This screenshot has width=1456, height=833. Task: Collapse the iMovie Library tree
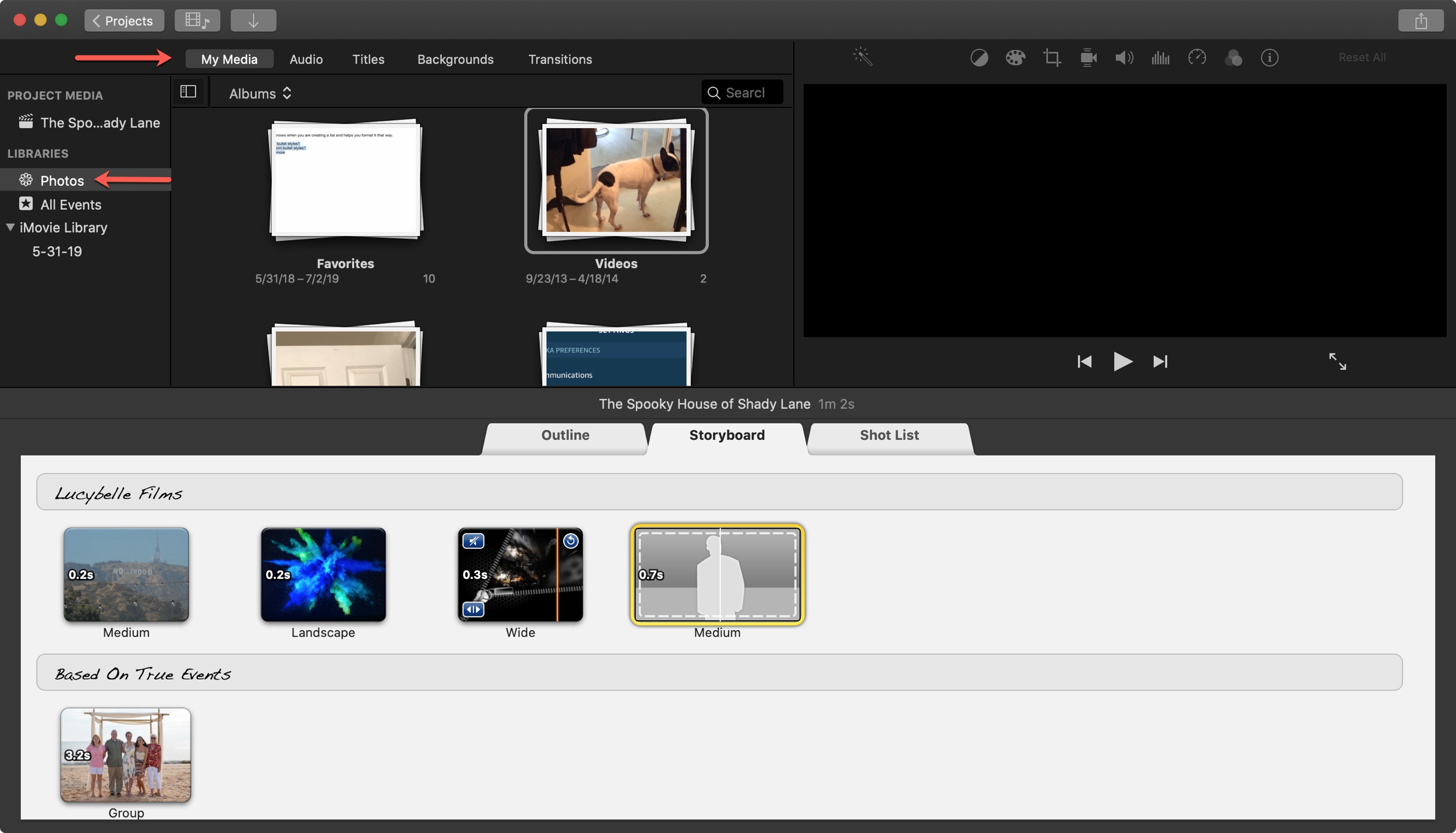[10, 227]
